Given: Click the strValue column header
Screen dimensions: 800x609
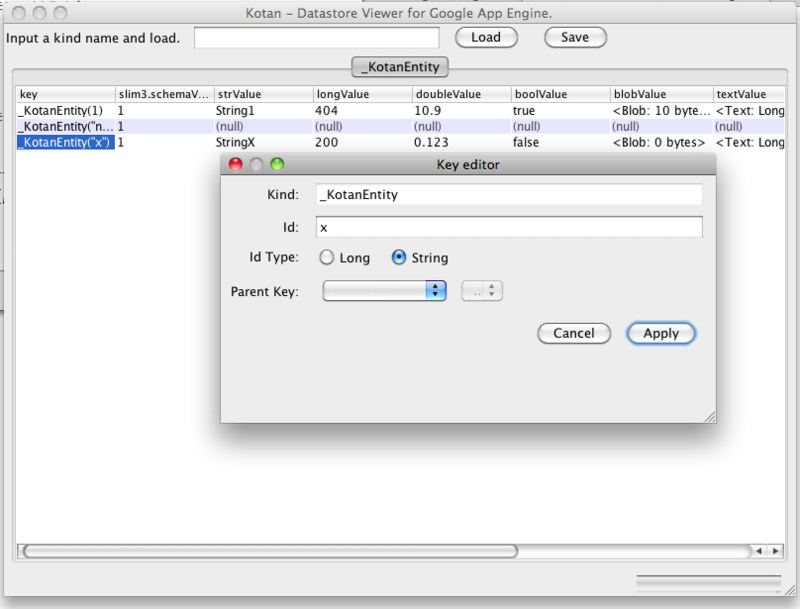Looking at the screenshot, I should [264, 94].
